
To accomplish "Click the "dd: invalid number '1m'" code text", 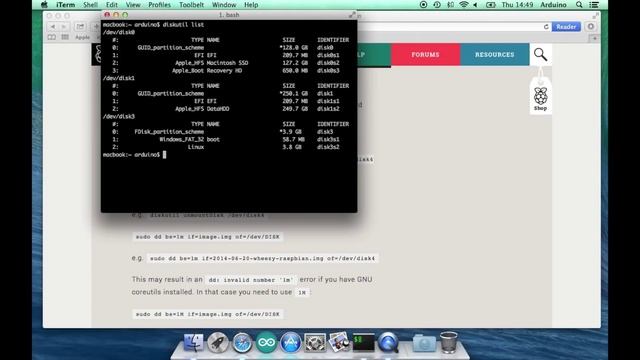I will (251, 280).
